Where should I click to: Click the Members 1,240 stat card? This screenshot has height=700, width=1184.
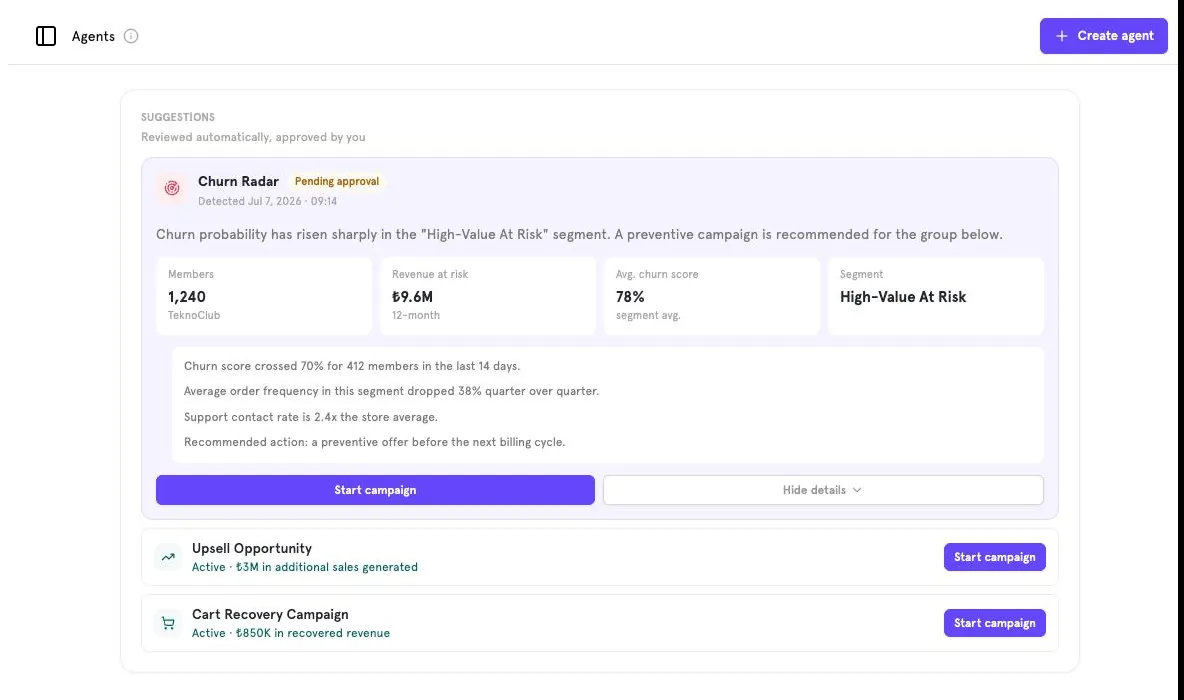pos(264,296)
